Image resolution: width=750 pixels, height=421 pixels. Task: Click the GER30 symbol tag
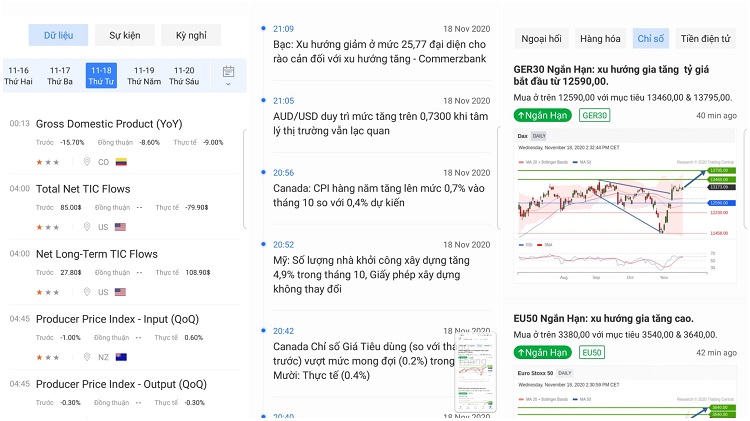coord(595,115)
